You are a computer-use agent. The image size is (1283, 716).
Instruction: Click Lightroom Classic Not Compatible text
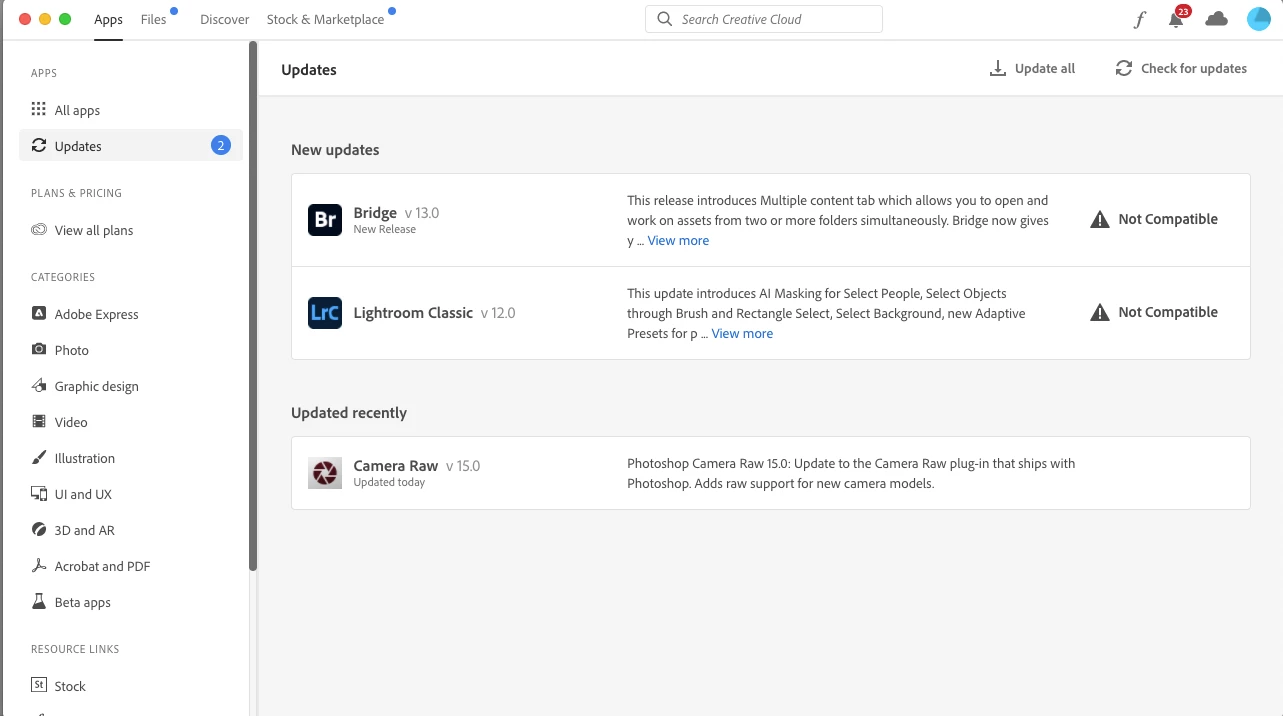[1168, 312]
